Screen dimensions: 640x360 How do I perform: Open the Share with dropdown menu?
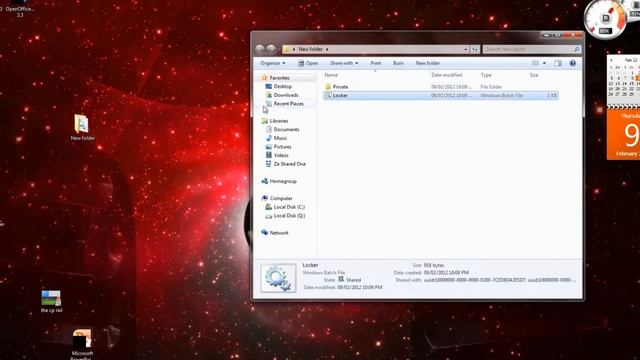(344, 63)
